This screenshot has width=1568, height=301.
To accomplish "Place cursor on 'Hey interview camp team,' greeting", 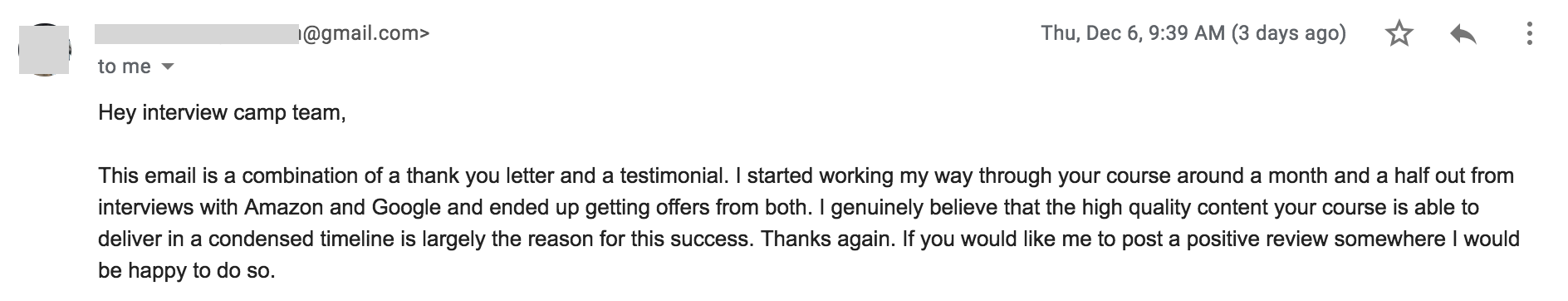I will click(x=222, y=112).
